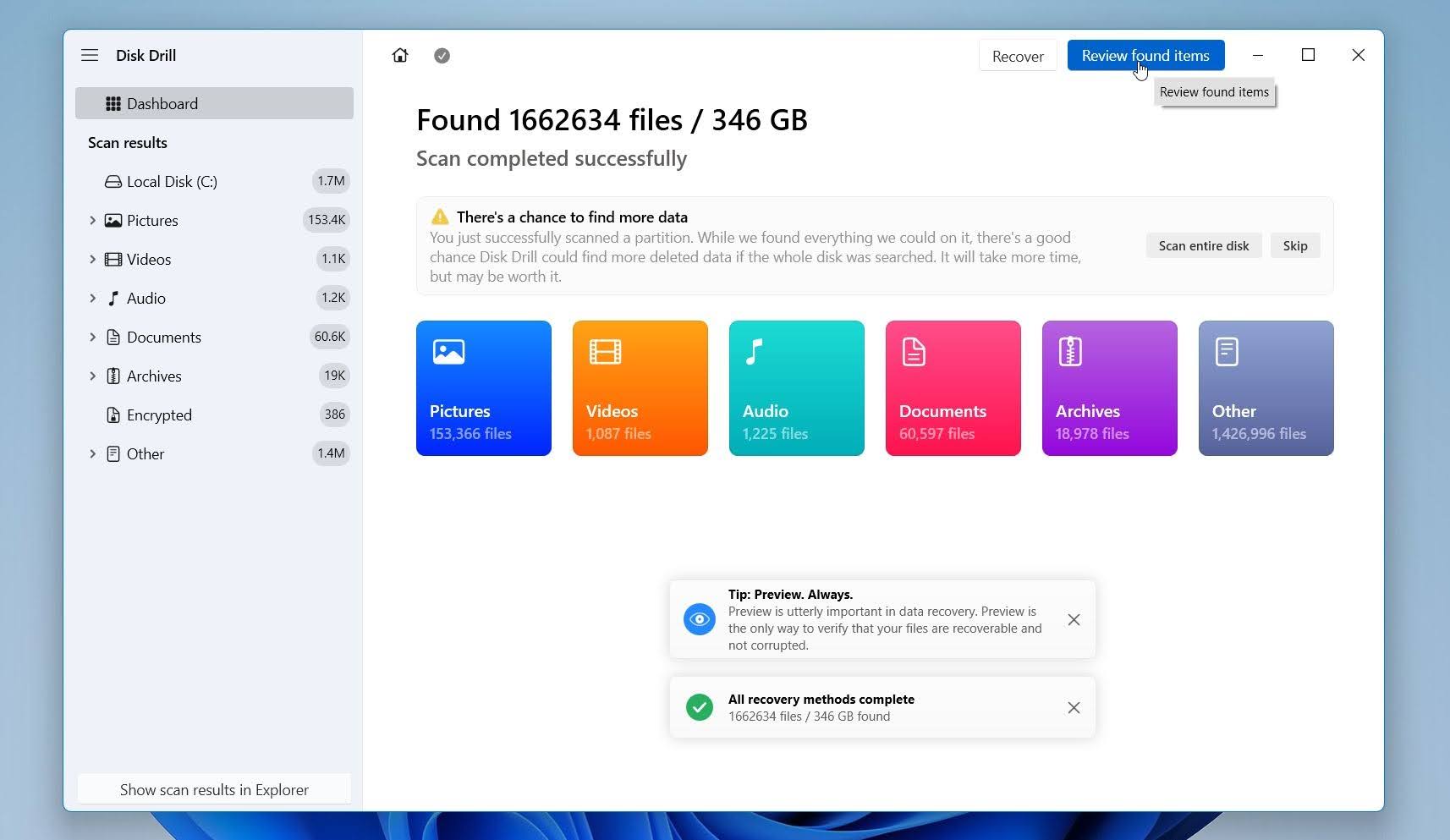Expand the Pictures tree node
Screen dimensions: 1450x840
tap(92, 221)
